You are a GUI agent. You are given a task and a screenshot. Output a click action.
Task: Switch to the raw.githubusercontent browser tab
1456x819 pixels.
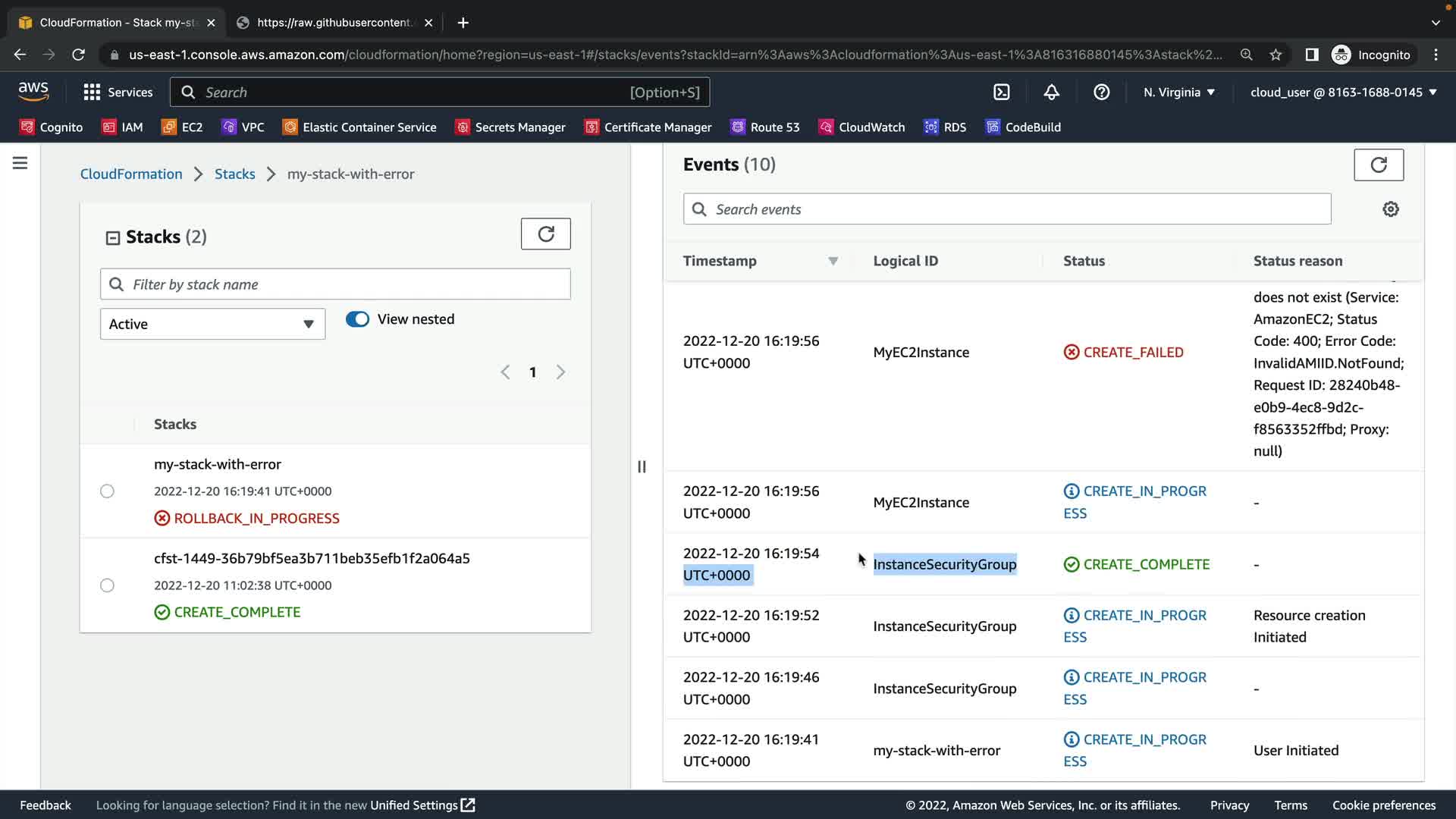tap(334, 23)
